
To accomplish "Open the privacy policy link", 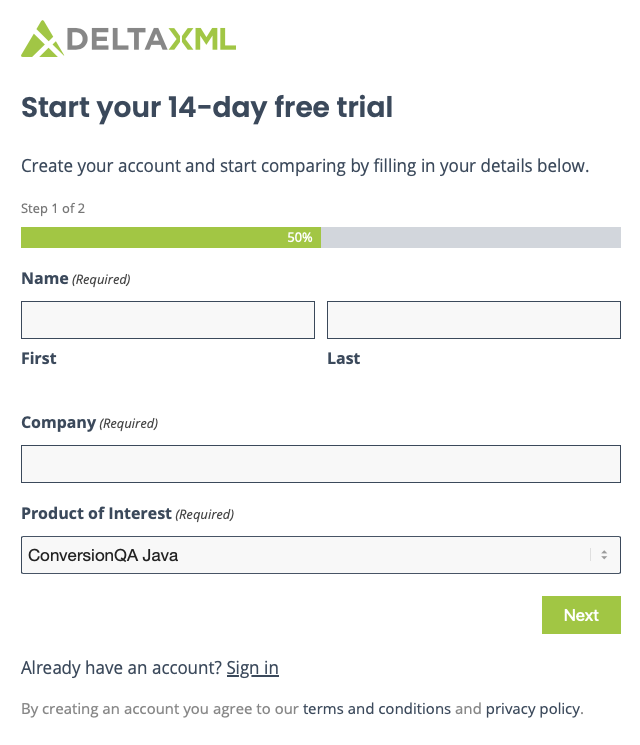I will pyautogui.click(x=532, y=709).
